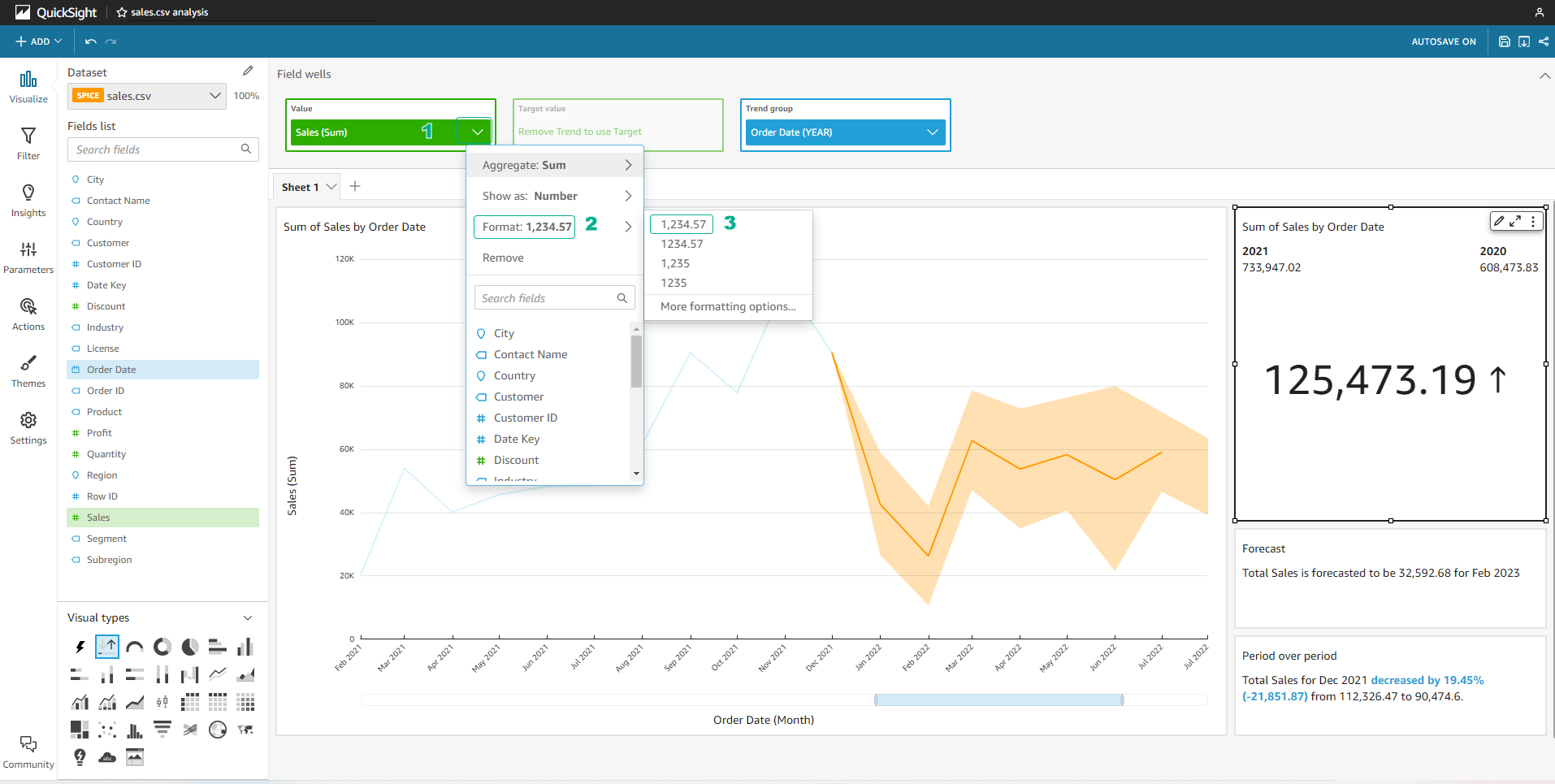Screen dimensions: 1555x784
Task: Select the word cloud visual type
Action: [x=107, y=757]
